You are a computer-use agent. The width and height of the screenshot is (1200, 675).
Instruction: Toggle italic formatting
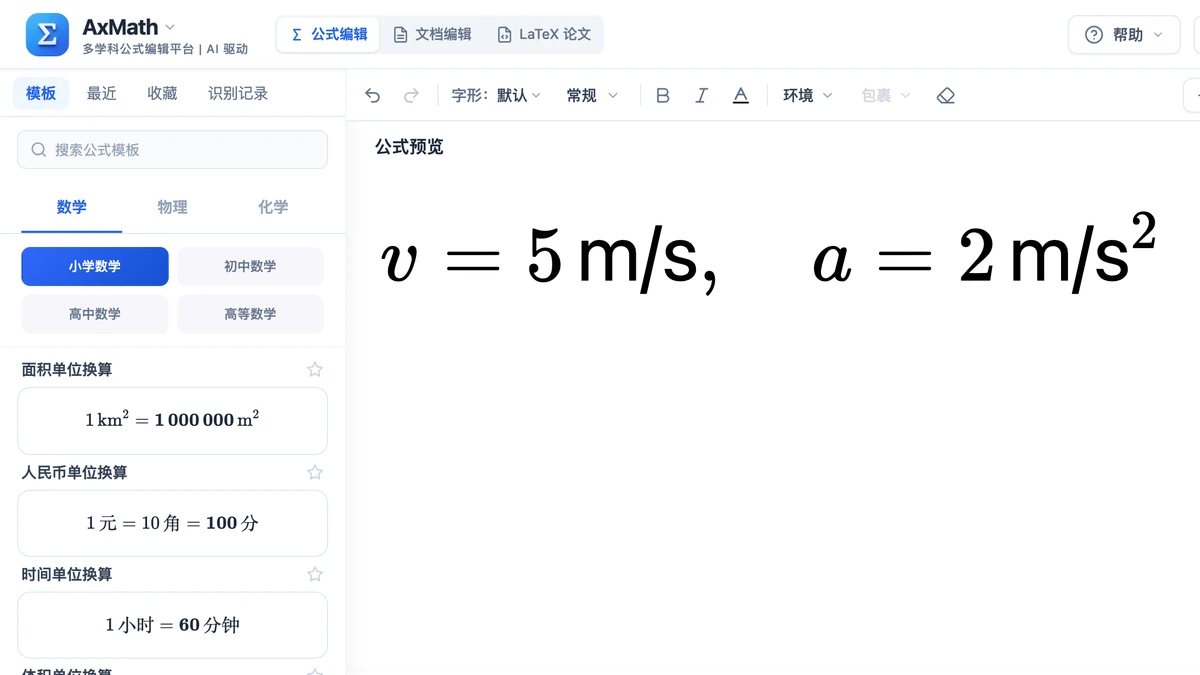[701, 95]
